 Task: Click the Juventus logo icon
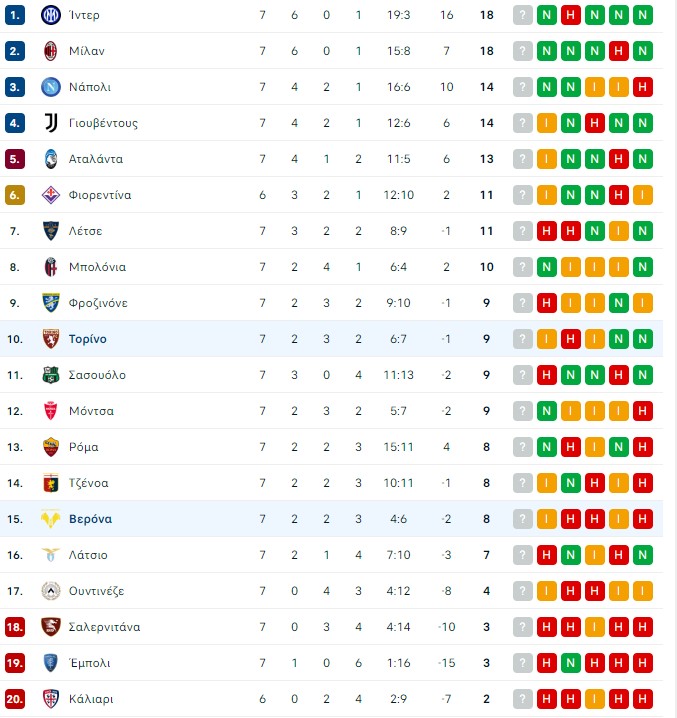coord(50,123)
